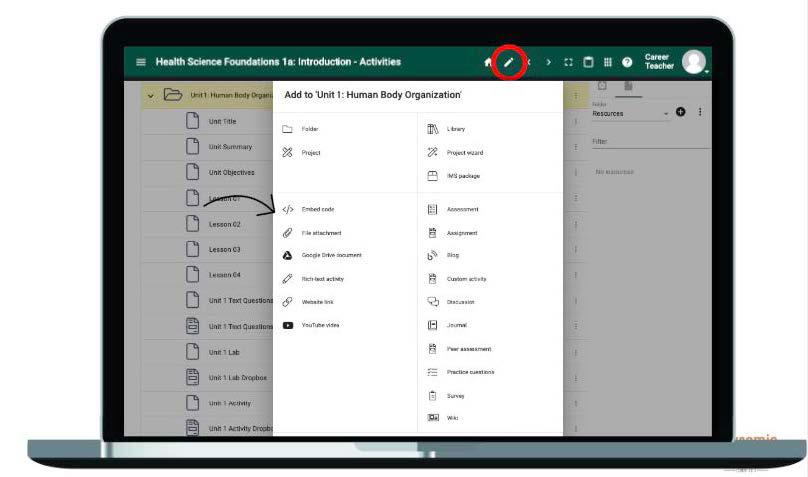Choose the Project wizard wand icon
This screenshot has width=808, height=477.
tap(432, 152)
